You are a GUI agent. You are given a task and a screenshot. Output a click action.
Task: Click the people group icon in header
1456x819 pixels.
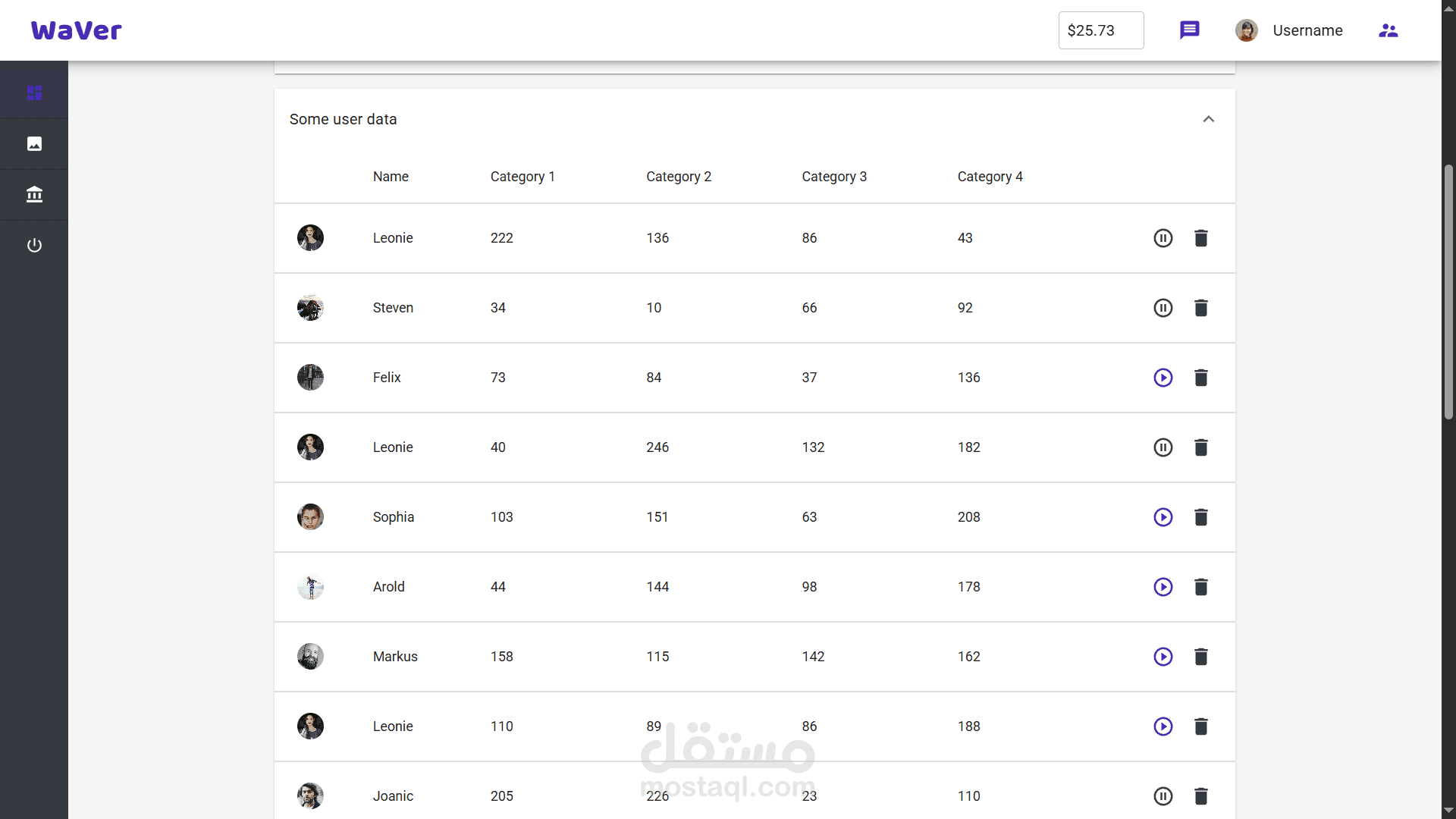coord(1388,30)
